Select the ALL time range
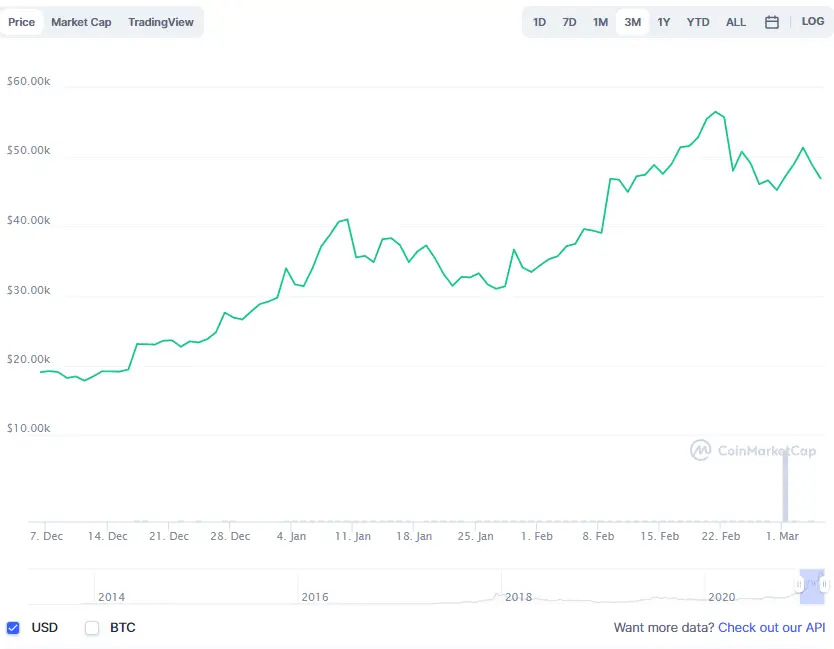834x649 pixels. coord(736,22)
